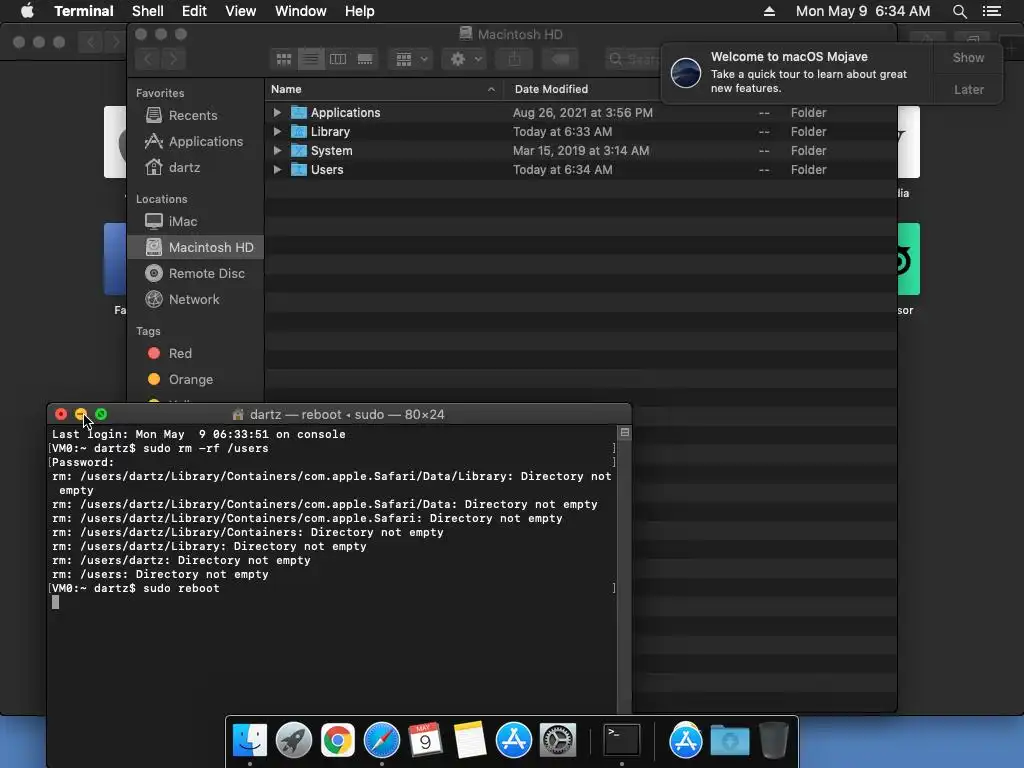Open Google Chrome from the Dock
1024x768 pixels.
coord(338,740)
